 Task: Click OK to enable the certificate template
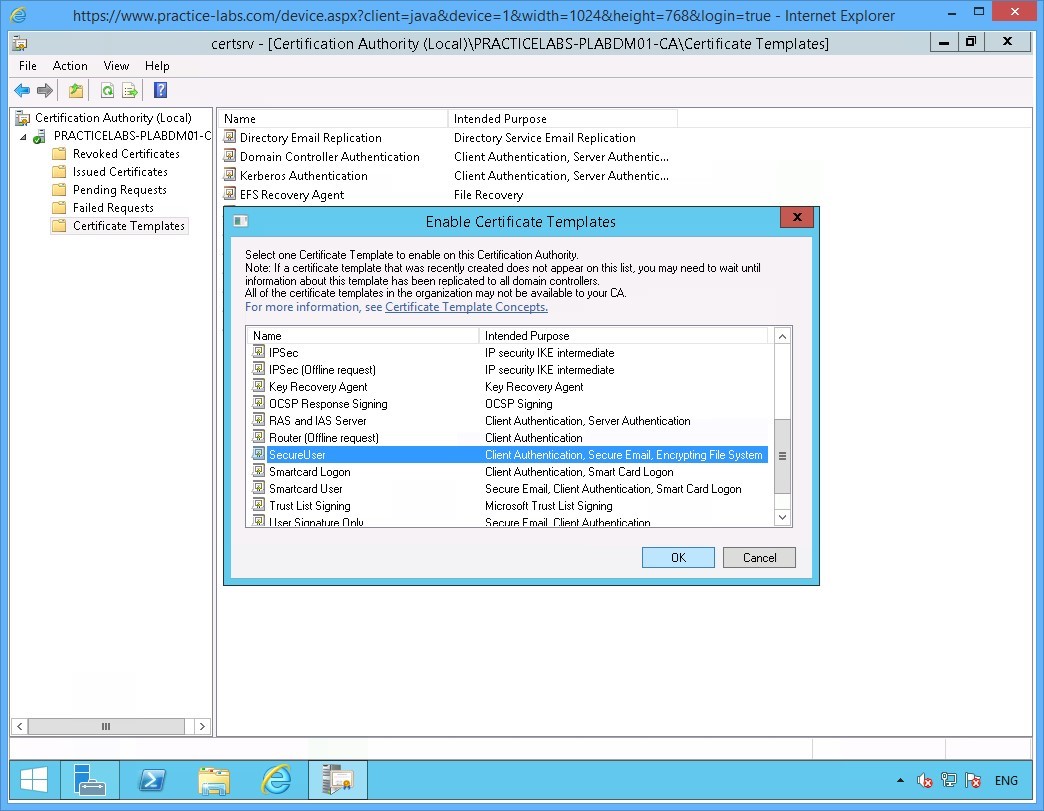point(678,557)
